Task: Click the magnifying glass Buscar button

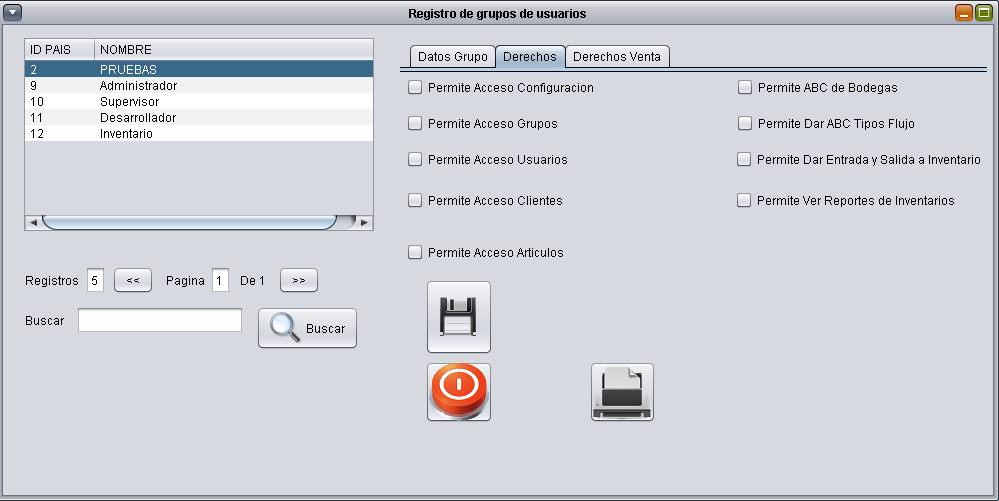Action: point(307,328)
